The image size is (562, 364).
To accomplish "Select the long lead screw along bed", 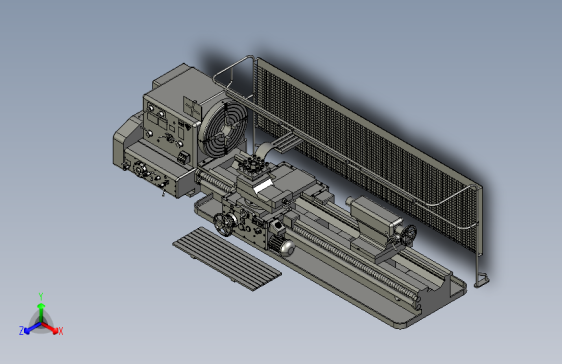I will [x=355, y=262].
